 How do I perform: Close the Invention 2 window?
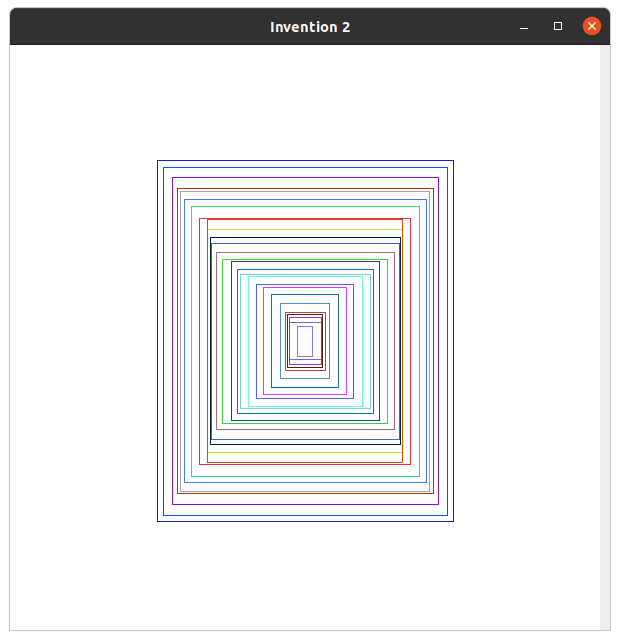[x=592, y=27]
